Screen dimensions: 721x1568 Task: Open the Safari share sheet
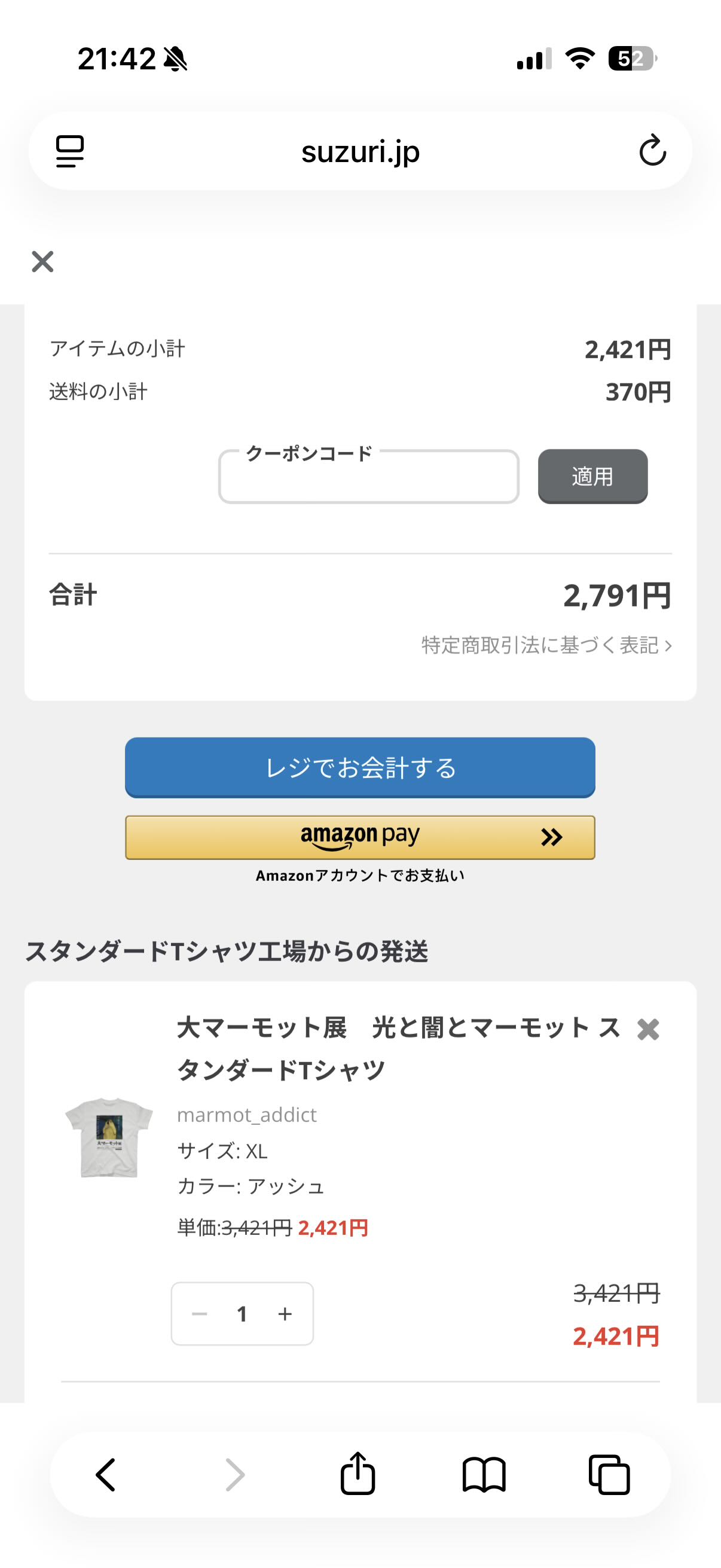click(358, 1474)
